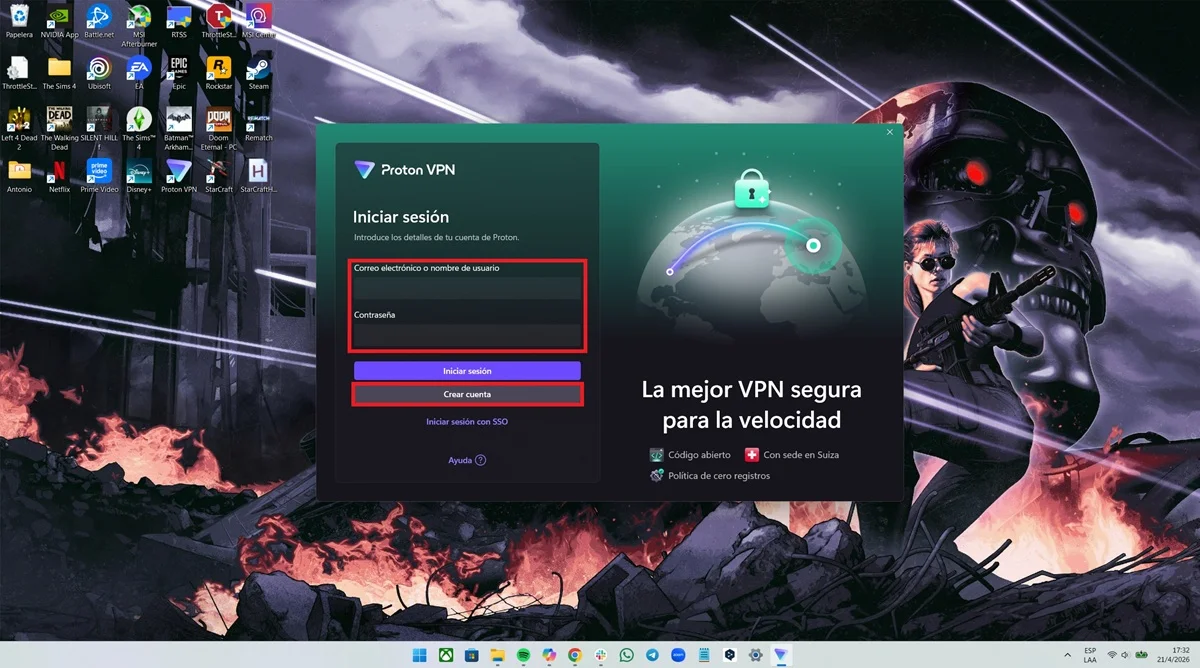Click the Contraseña password field

point(467,333)
